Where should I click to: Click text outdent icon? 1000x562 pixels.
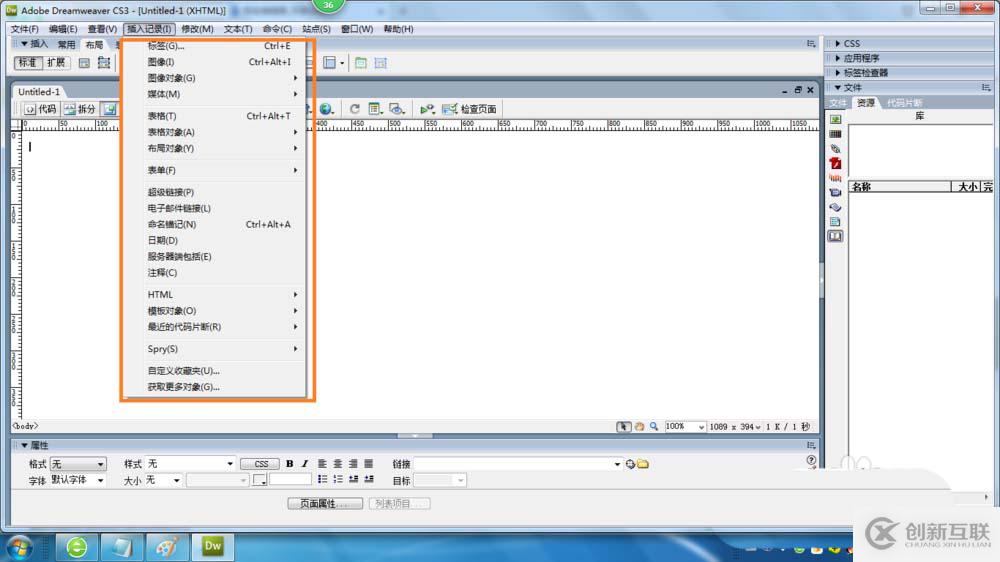[353, 480]
